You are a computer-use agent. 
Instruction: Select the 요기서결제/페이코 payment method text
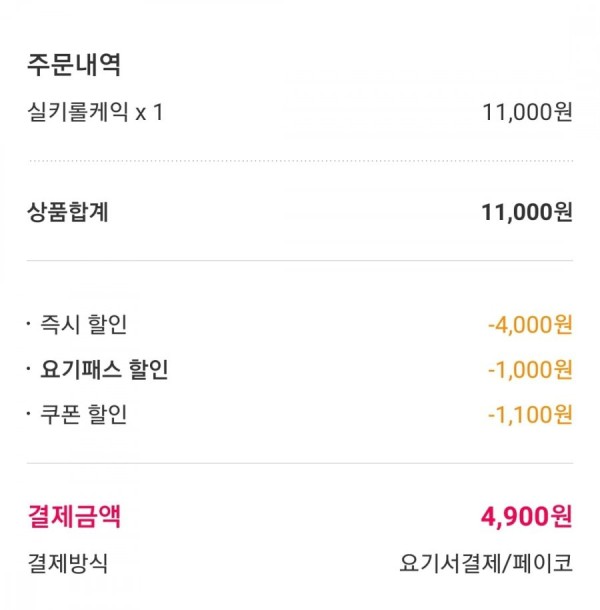tap(486, 563)
